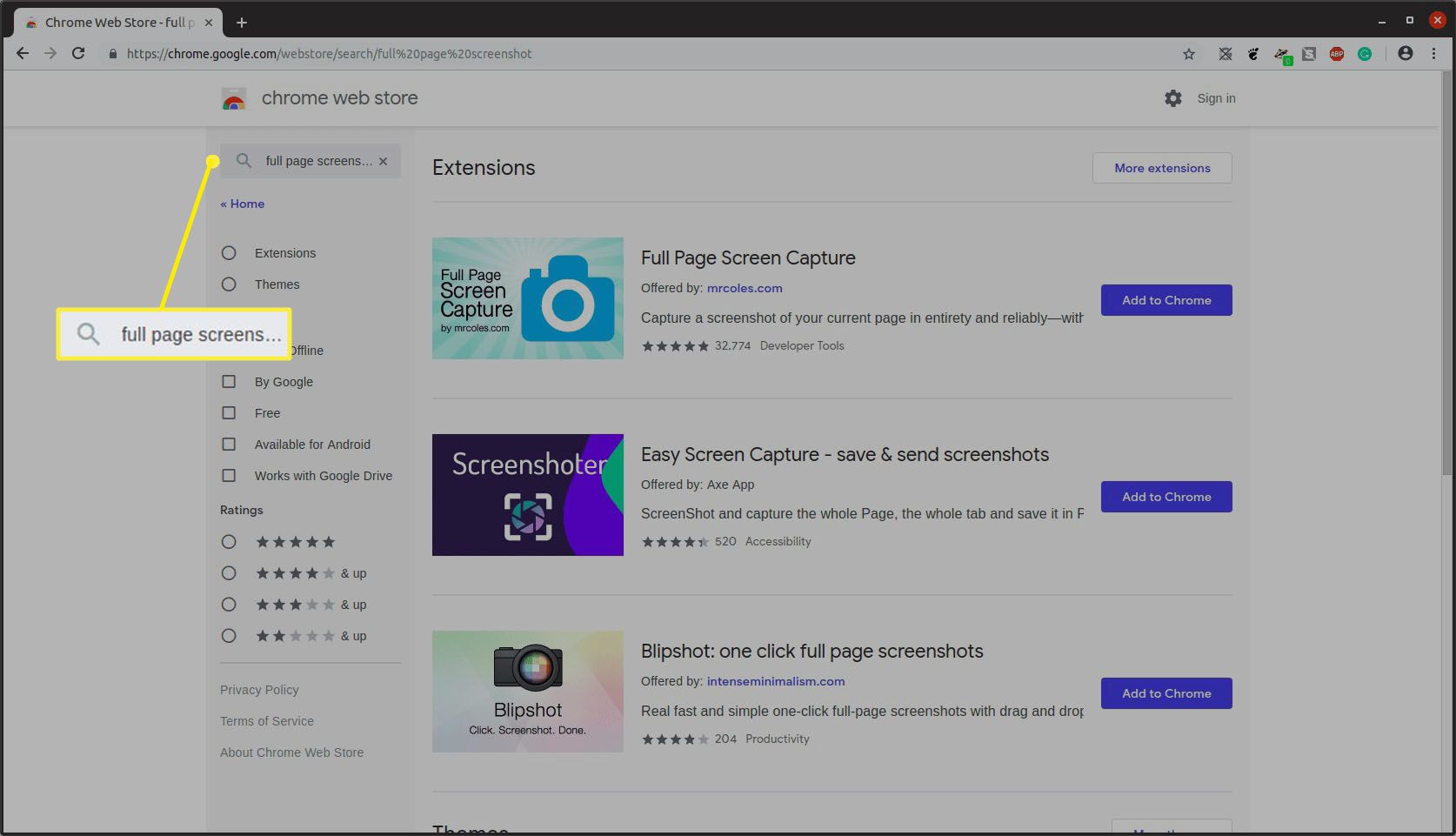Click the Productivity category label
The height and width of the screenshot is (836, 1456).
click(x=778, y=739)
